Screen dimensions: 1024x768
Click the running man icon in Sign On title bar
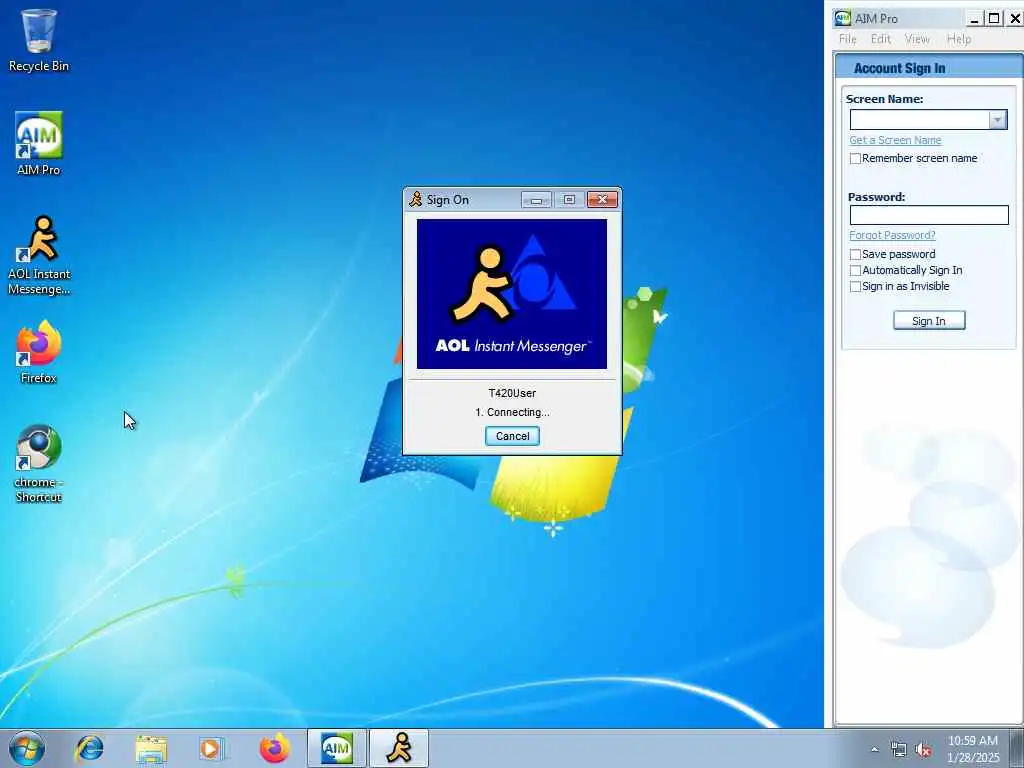(x=415, y=199)
